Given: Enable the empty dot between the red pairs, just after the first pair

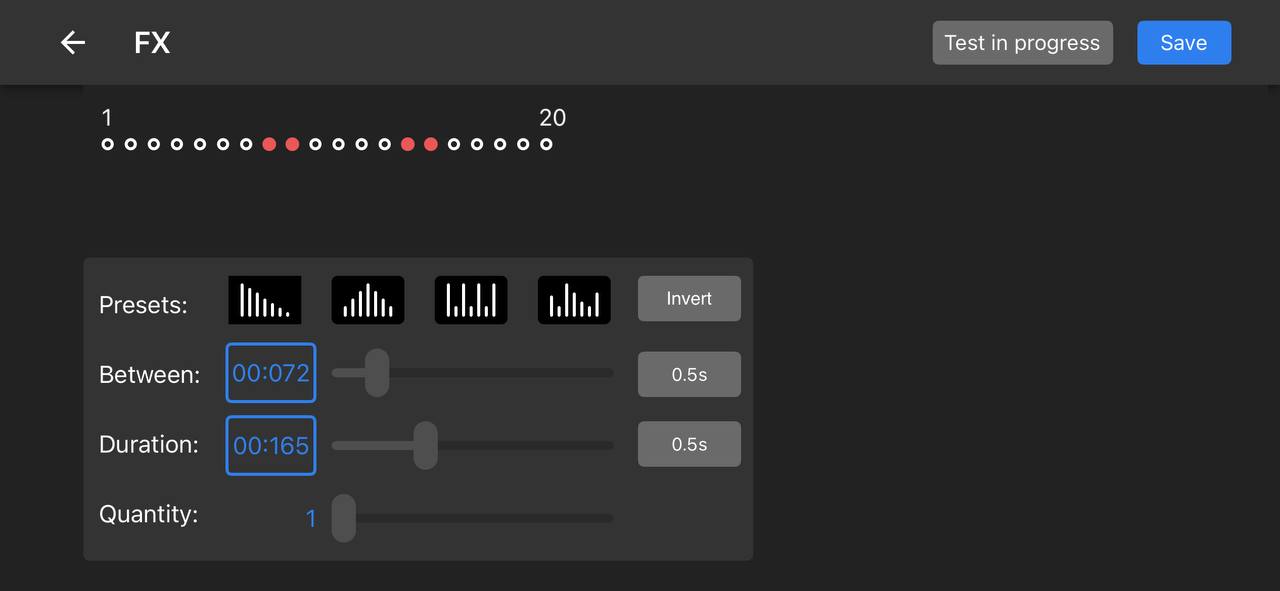Looking at the screenshot, I should (315, 144).
